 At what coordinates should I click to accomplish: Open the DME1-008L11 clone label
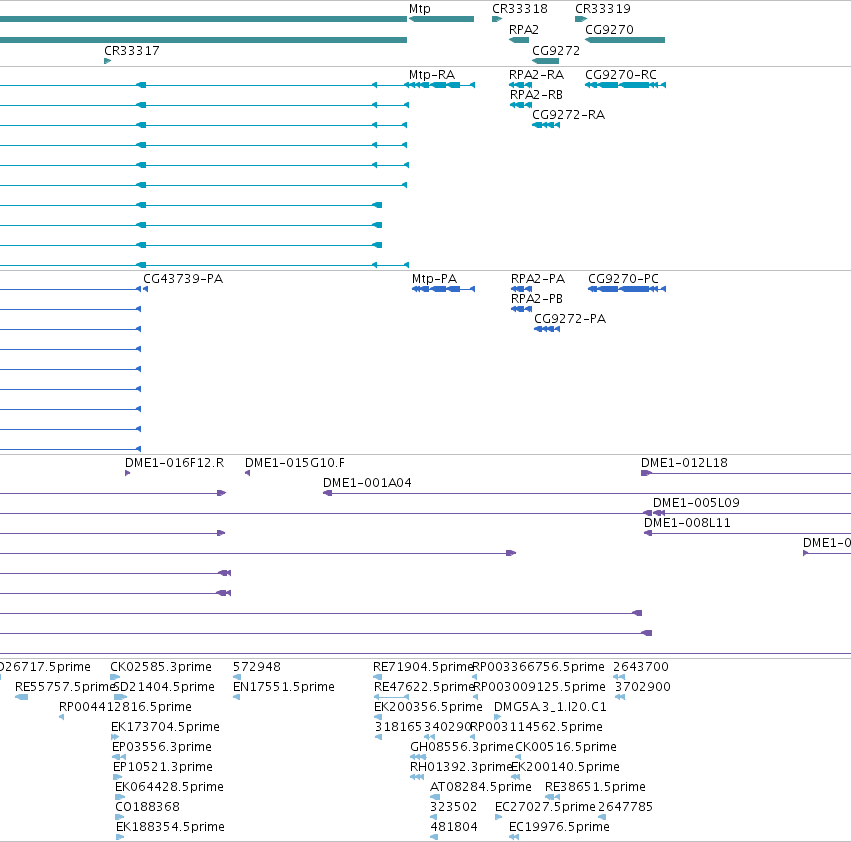687,523
